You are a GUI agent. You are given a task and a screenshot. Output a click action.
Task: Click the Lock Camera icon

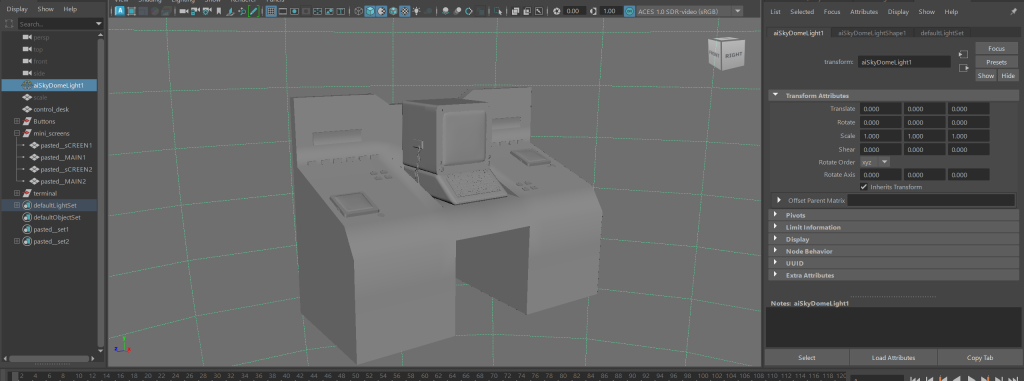coord(195,11)
